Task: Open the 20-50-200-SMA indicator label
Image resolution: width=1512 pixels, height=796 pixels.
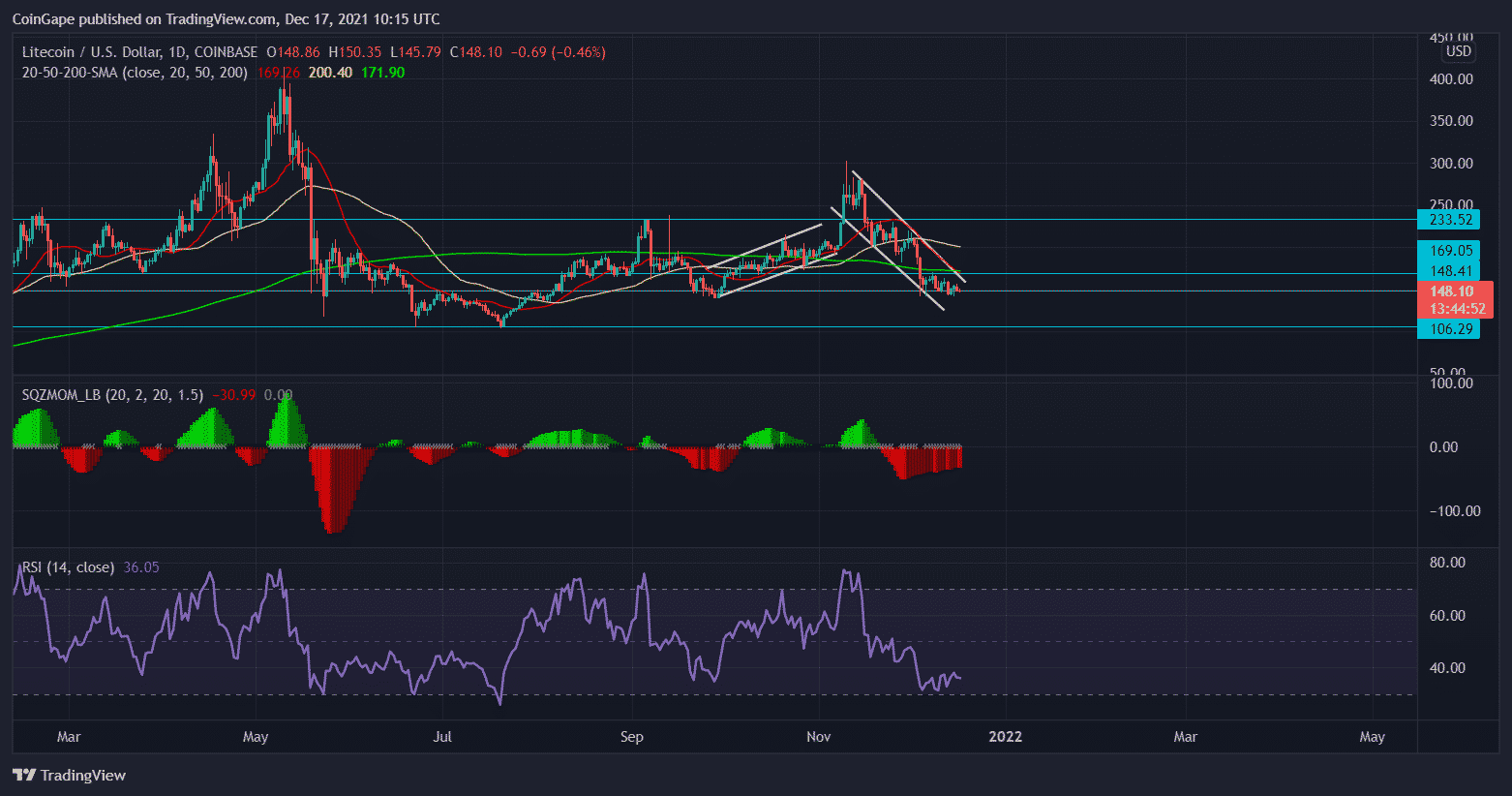Action: pos(135,73)
